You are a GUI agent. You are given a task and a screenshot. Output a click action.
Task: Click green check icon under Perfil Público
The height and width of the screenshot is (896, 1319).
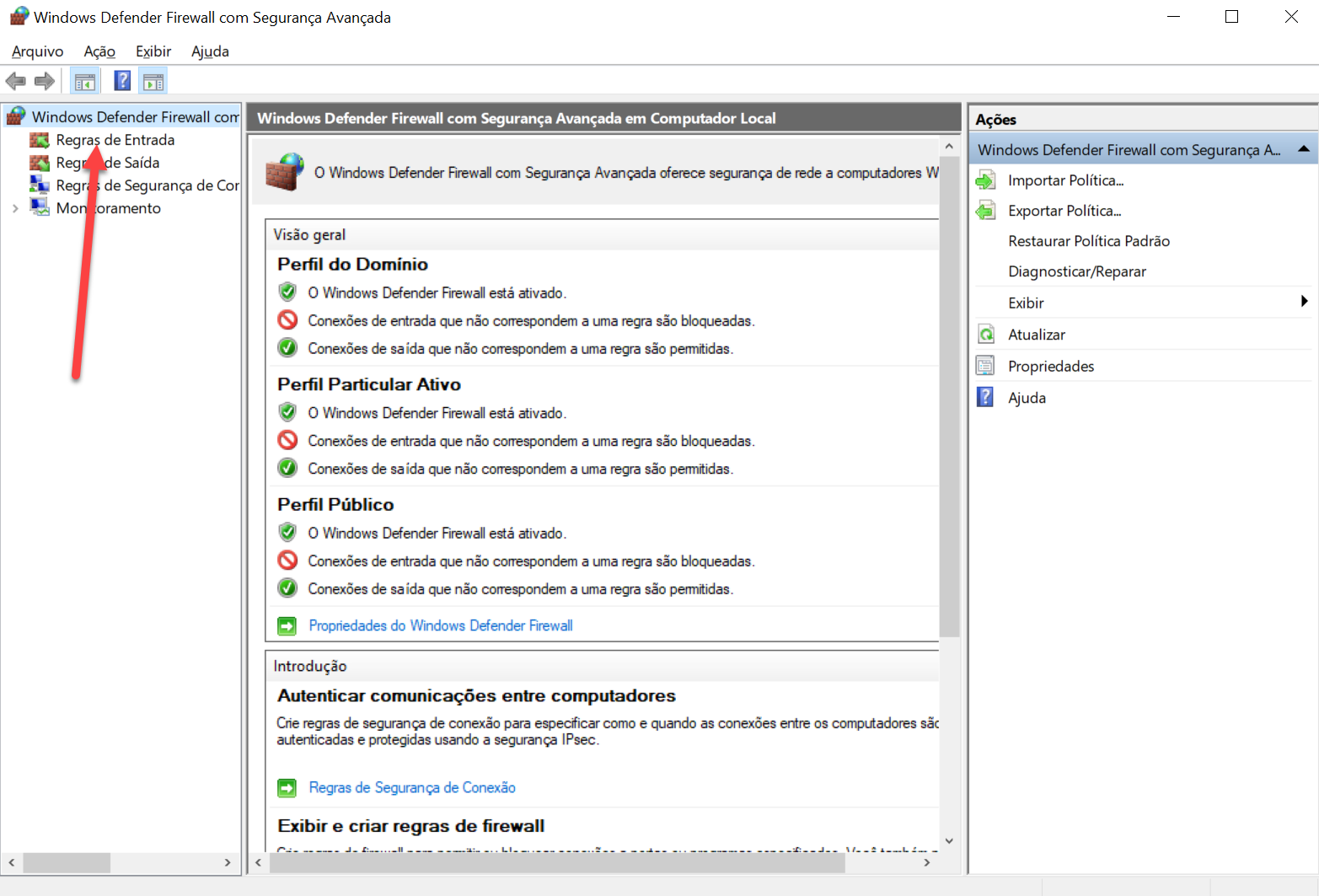coord(287,587)
